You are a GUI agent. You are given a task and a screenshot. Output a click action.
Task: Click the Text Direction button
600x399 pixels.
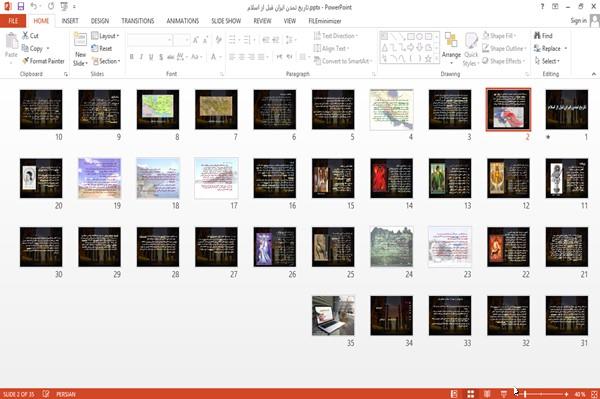pos(336,36)
